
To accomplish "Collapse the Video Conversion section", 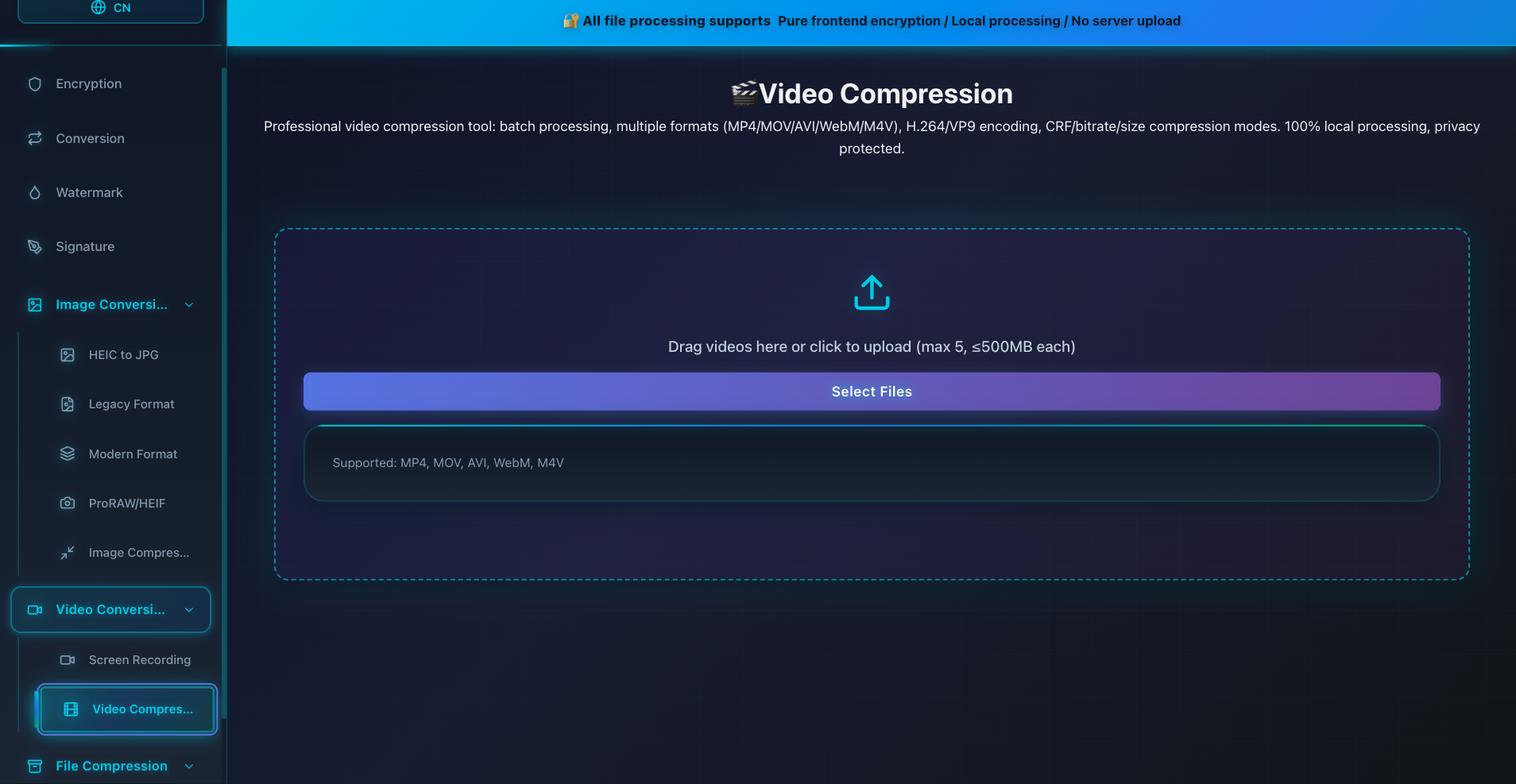I will 189,609.
